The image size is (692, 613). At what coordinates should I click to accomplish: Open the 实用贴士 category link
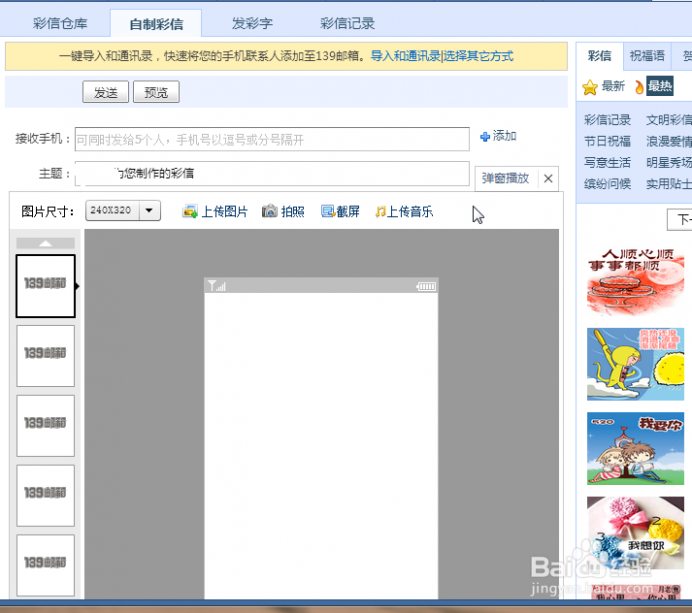(x=669, y=184)
